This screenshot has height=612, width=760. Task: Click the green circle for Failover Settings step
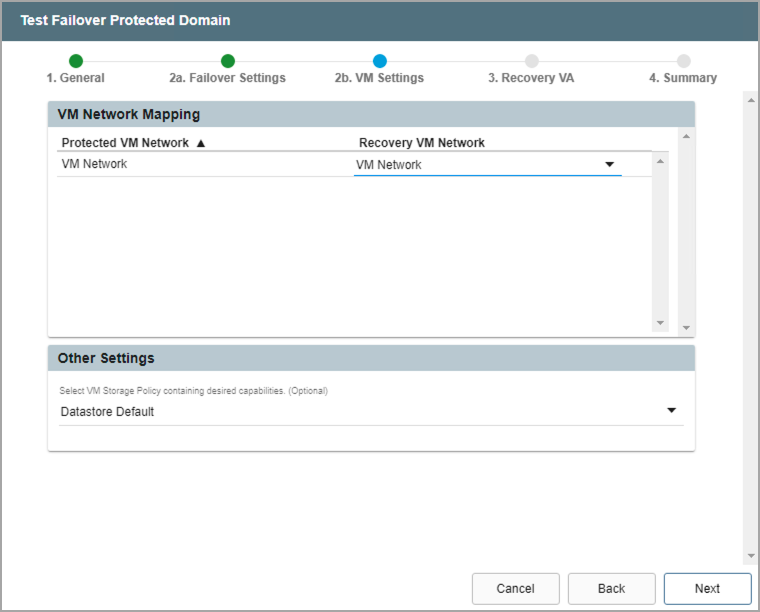228,61
